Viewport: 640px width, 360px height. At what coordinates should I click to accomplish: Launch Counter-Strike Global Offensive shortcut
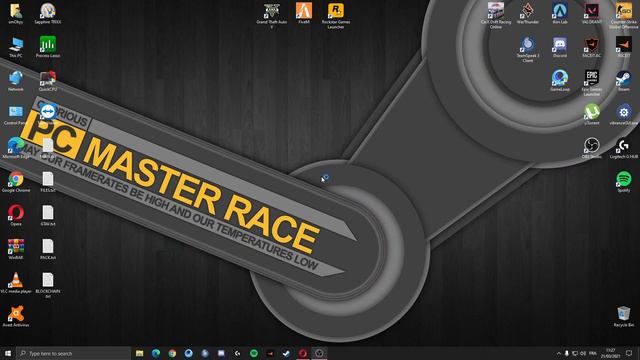(624, 16)
